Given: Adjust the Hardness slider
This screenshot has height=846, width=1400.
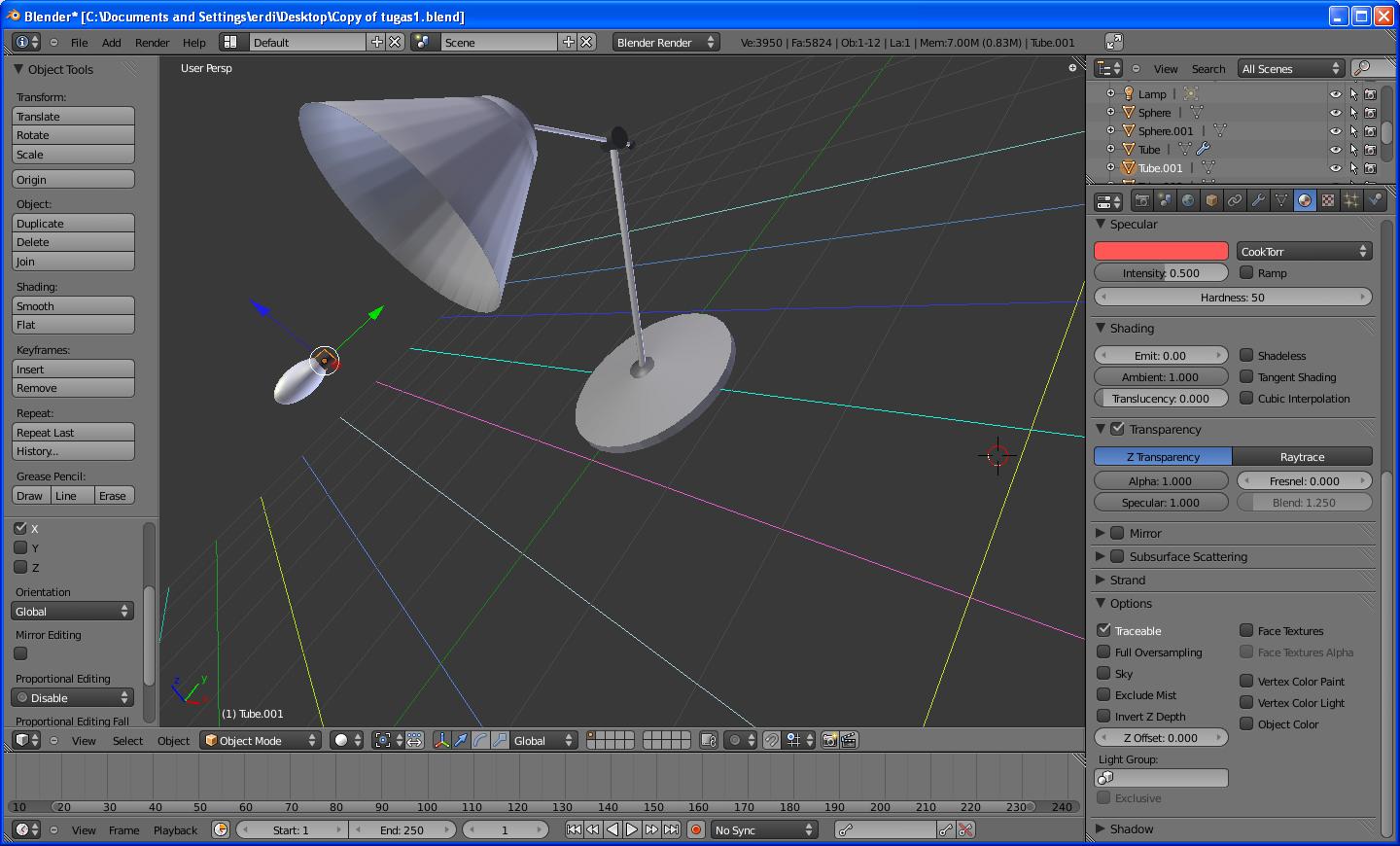Looking at the screenshot, I should point(1233,298).
